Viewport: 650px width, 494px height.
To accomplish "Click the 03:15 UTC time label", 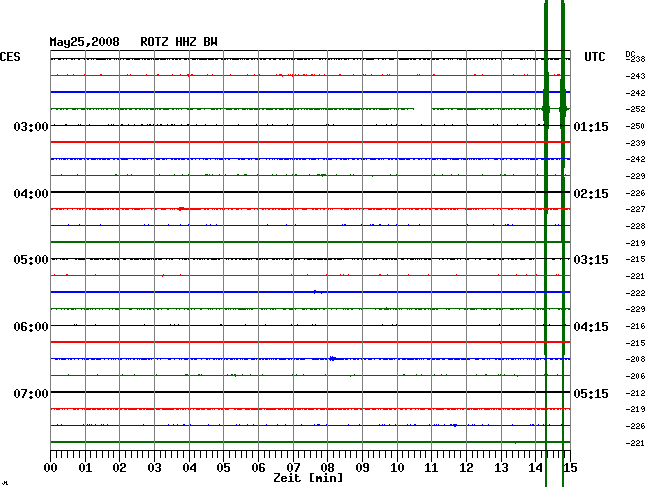I will click(x=591, y=260).
